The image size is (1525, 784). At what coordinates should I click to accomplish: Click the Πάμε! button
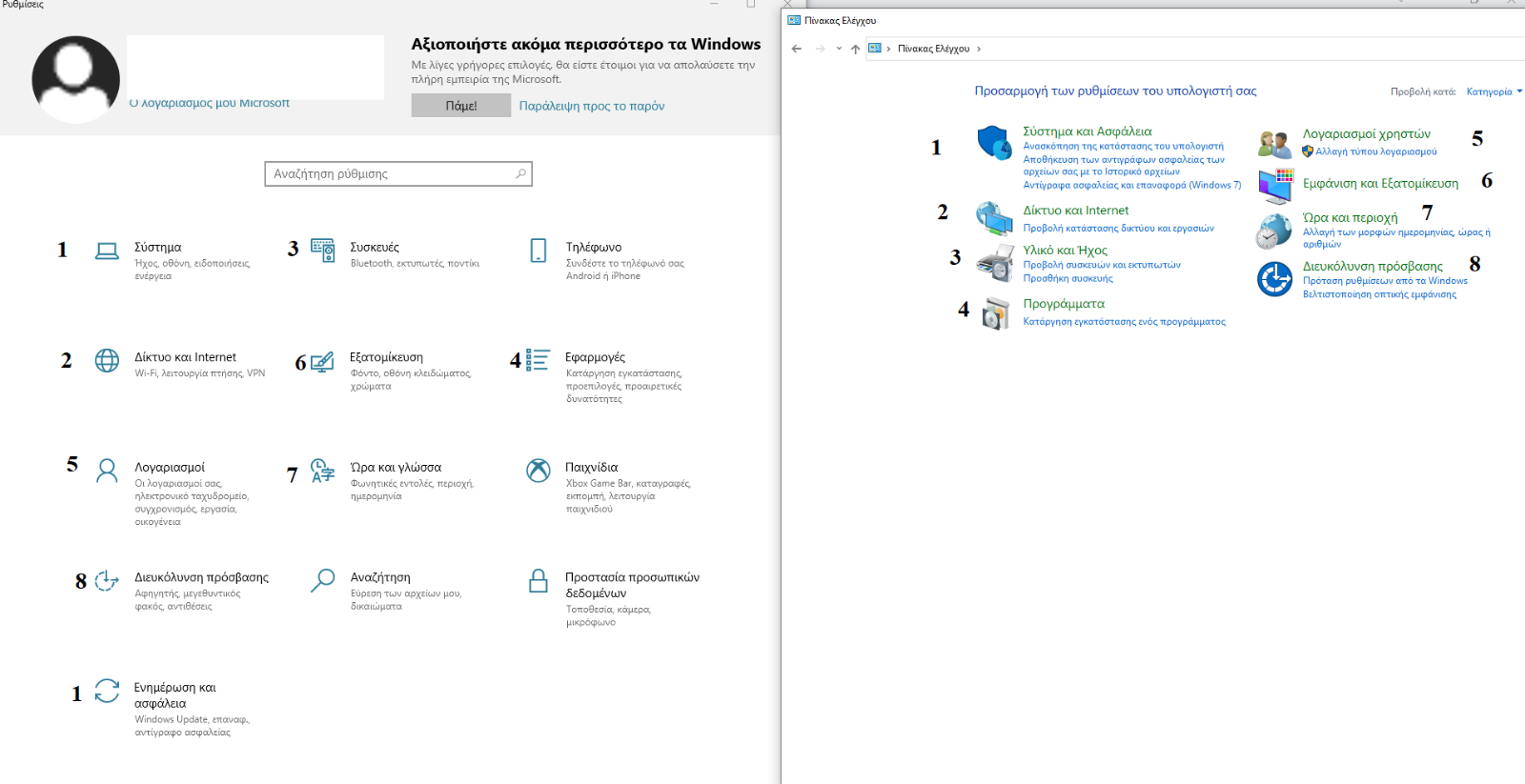point(461,106)
